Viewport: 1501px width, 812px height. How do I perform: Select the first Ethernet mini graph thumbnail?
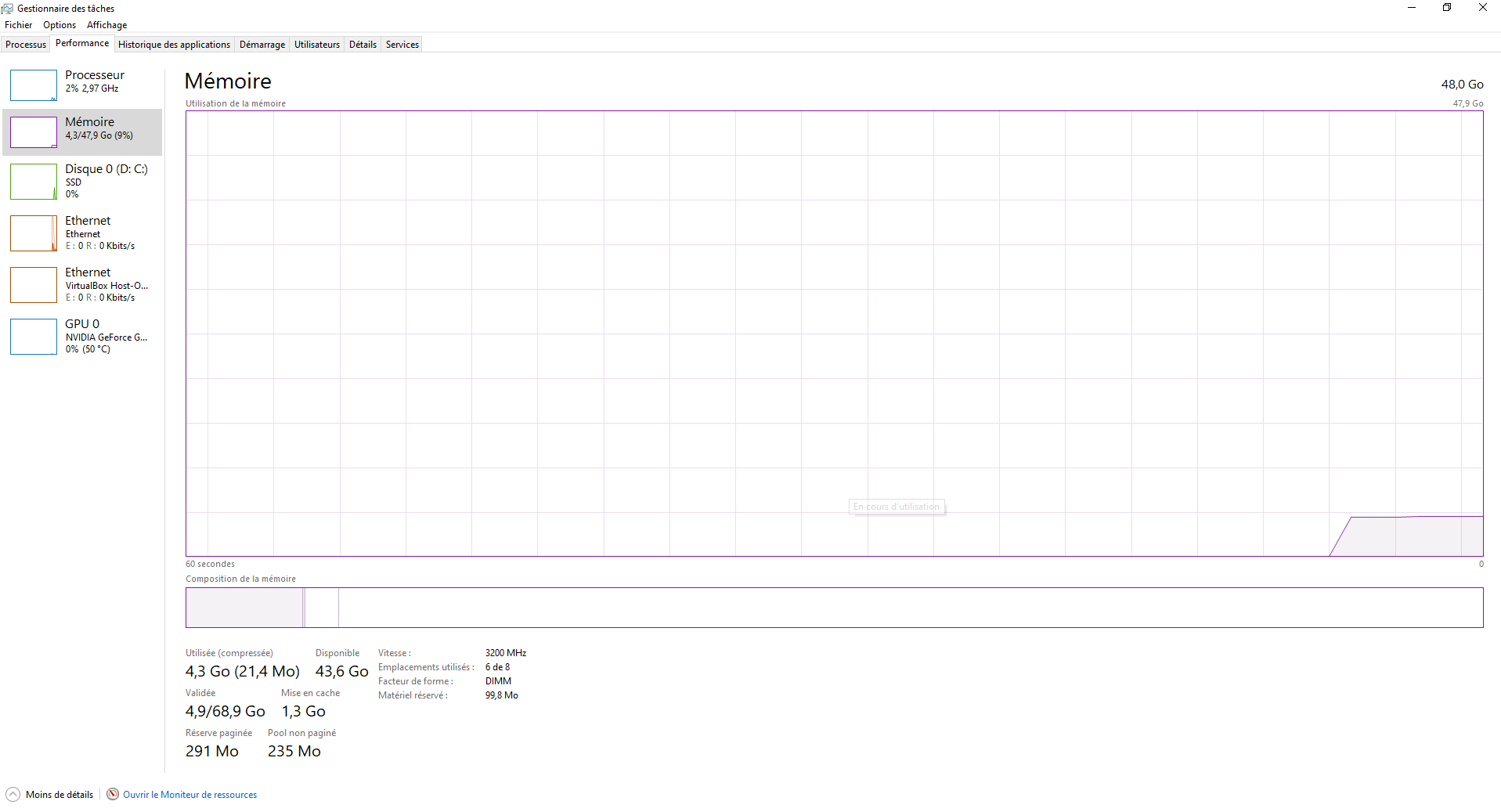(x=34, y=233)
